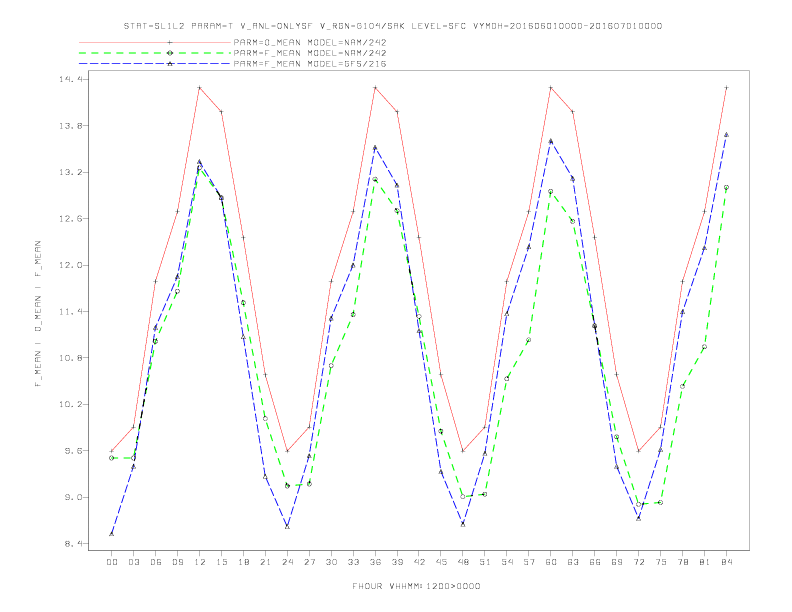The height and width of the screenshot is (612, 792).
Task: Click x-axis tick label 15
Action: (x=221, y=562)
